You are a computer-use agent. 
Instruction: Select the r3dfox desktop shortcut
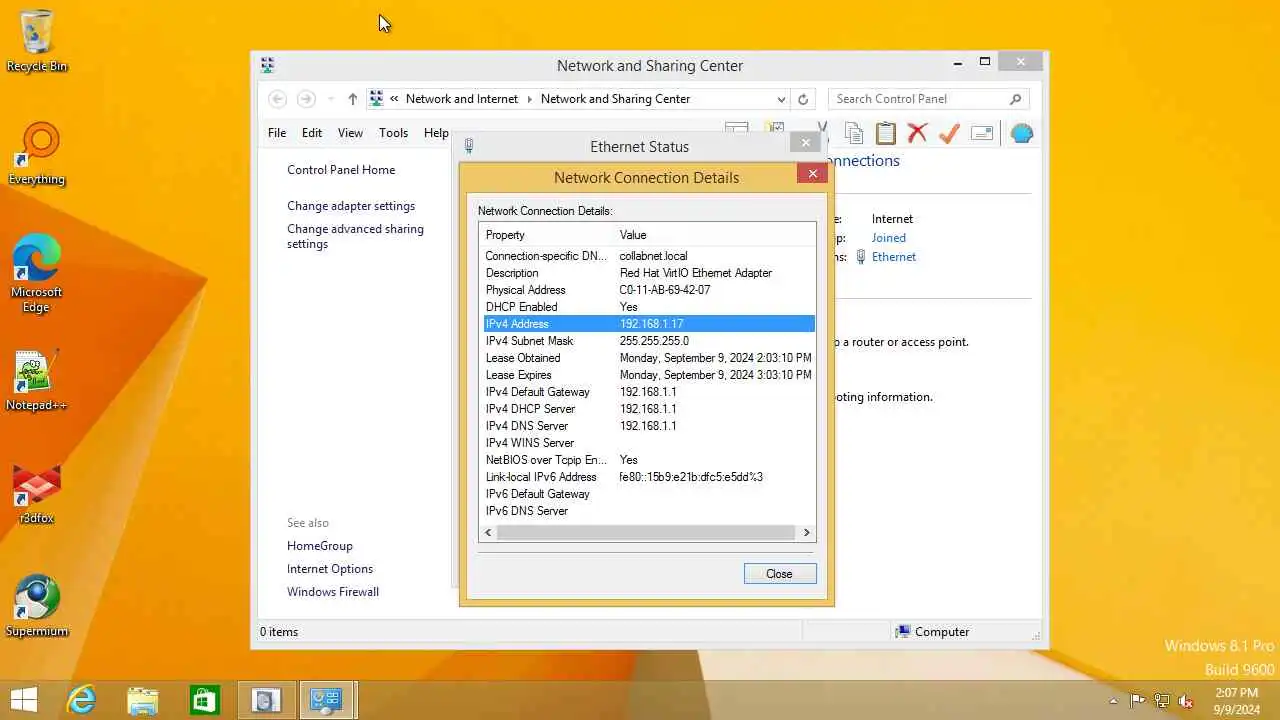coord(37,494)
